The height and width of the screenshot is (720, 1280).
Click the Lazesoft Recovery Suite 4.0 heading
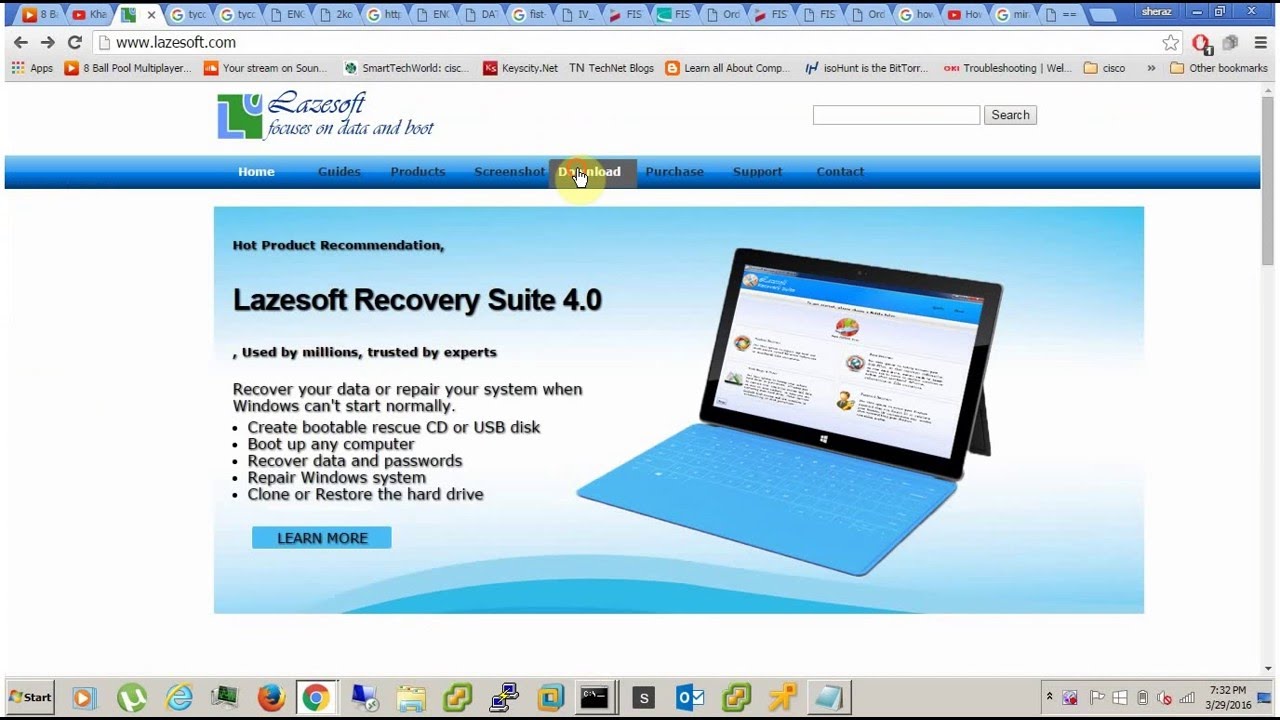[417, 300]
